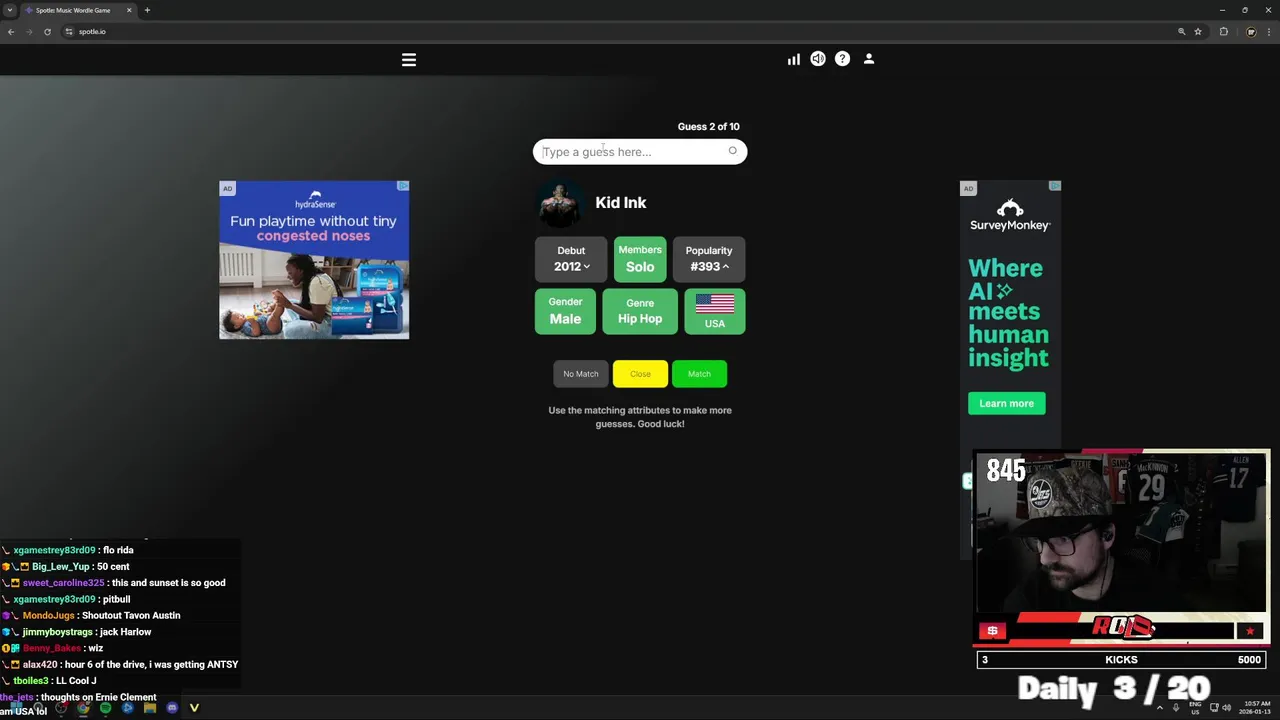Screen dimensions: 1280x720
Task: Select the Popularity #393 tile
Action: pos(709,259)
